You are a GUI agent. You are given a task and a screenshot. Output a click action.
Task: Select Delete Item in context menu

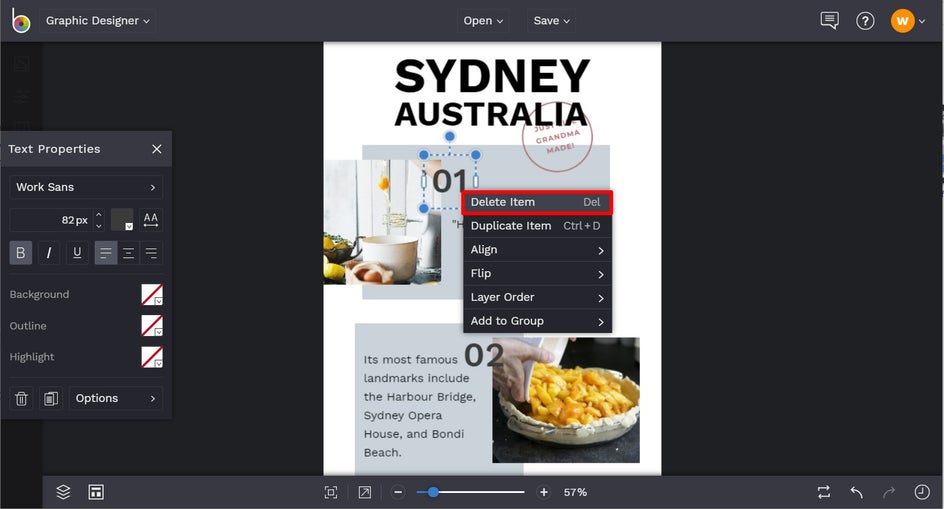click(537, 202)
